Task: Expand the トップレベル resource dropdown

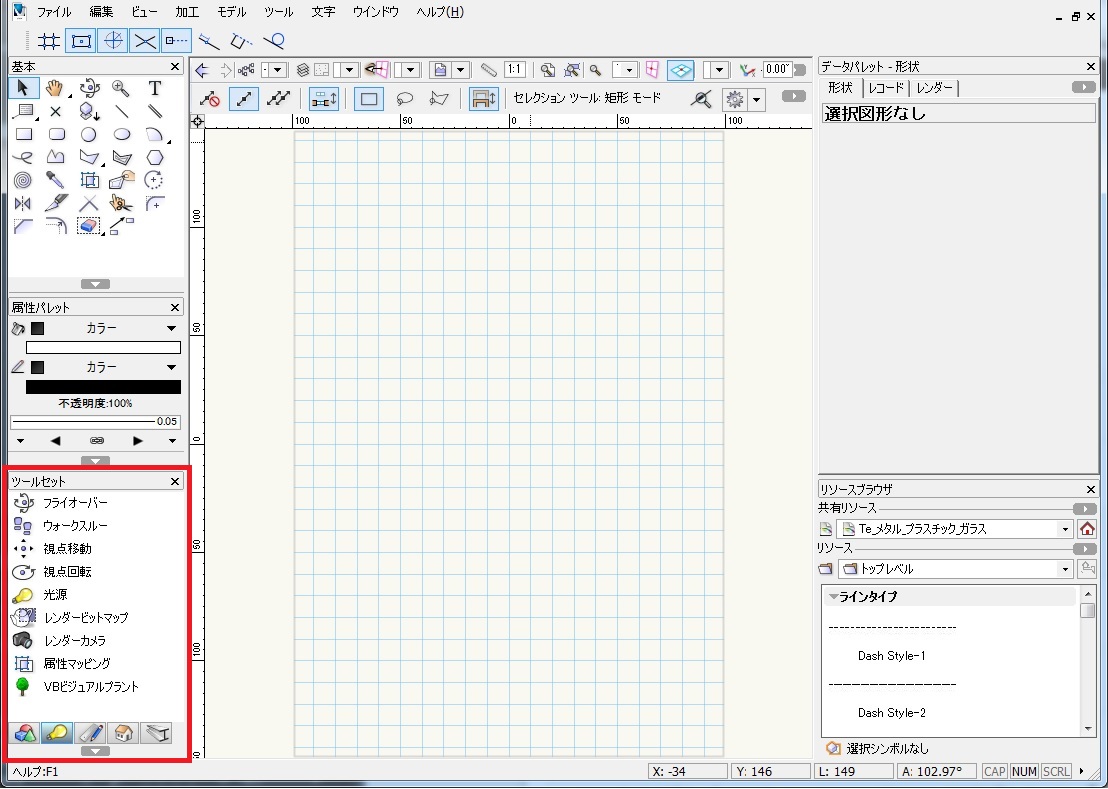Action: tap(957, 569)
